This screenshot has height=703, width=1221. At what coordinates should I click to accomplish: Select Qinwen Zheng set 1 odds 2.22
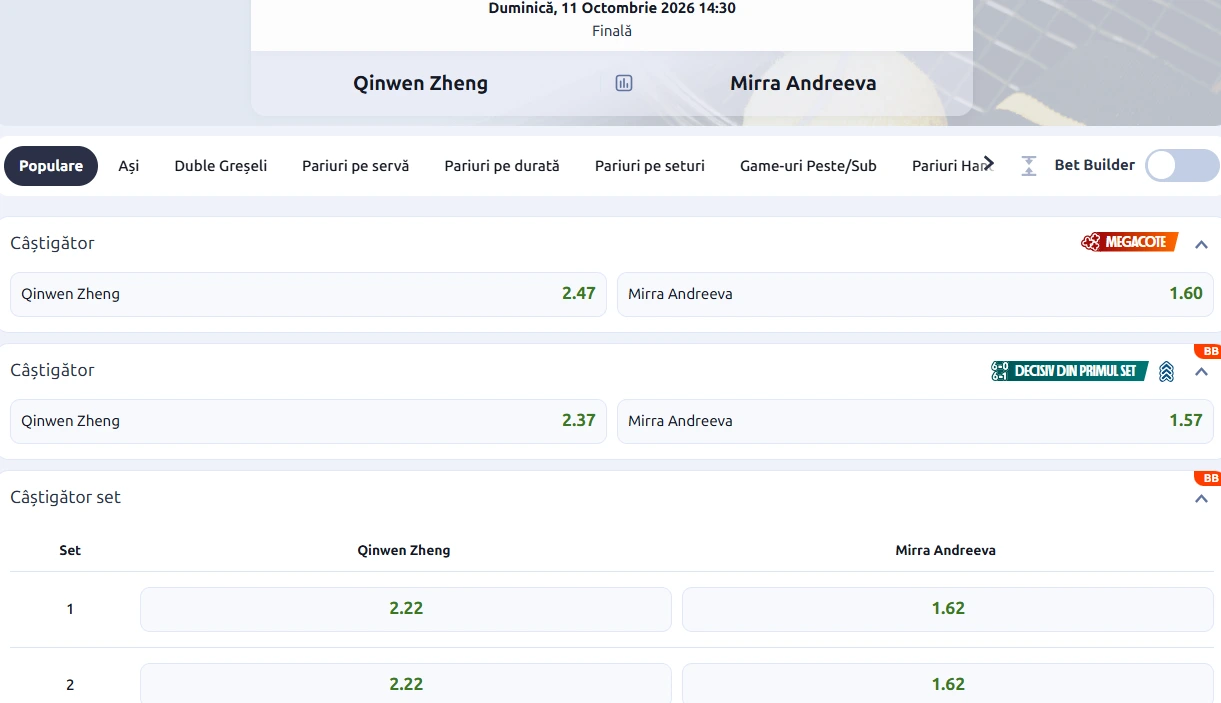(x=406, y=609)
